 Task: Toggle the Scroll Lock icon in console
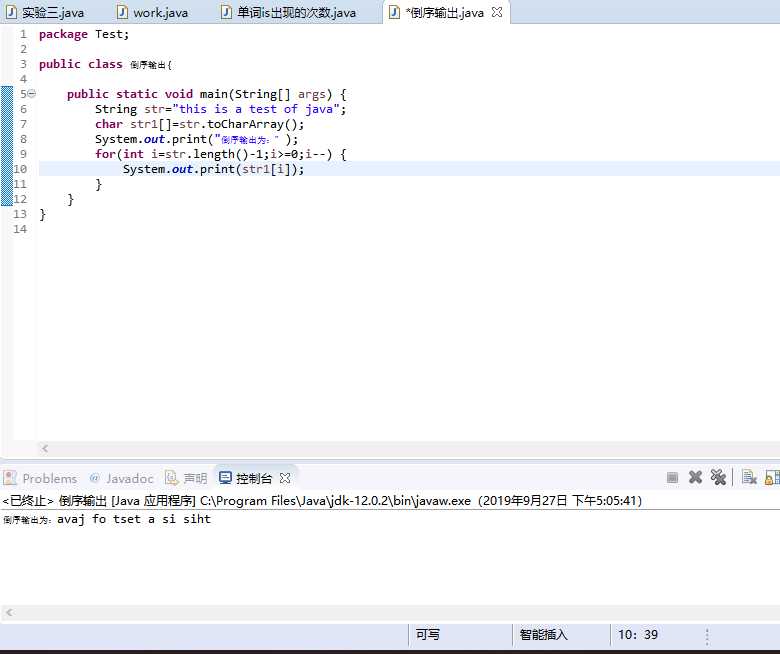772,477
